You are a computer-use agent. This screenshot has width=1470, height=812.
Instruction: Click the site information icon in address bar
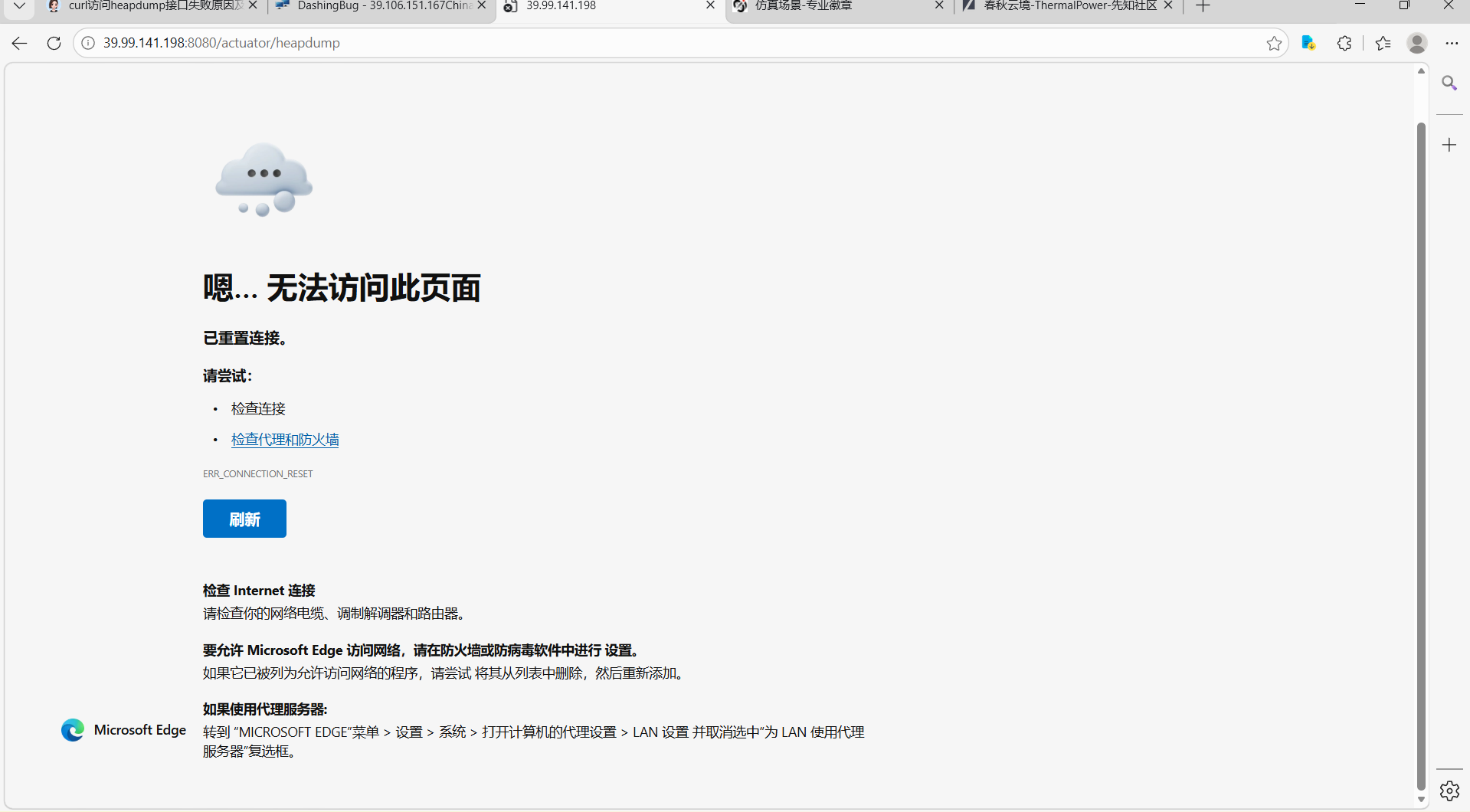[x=87, y=43]
